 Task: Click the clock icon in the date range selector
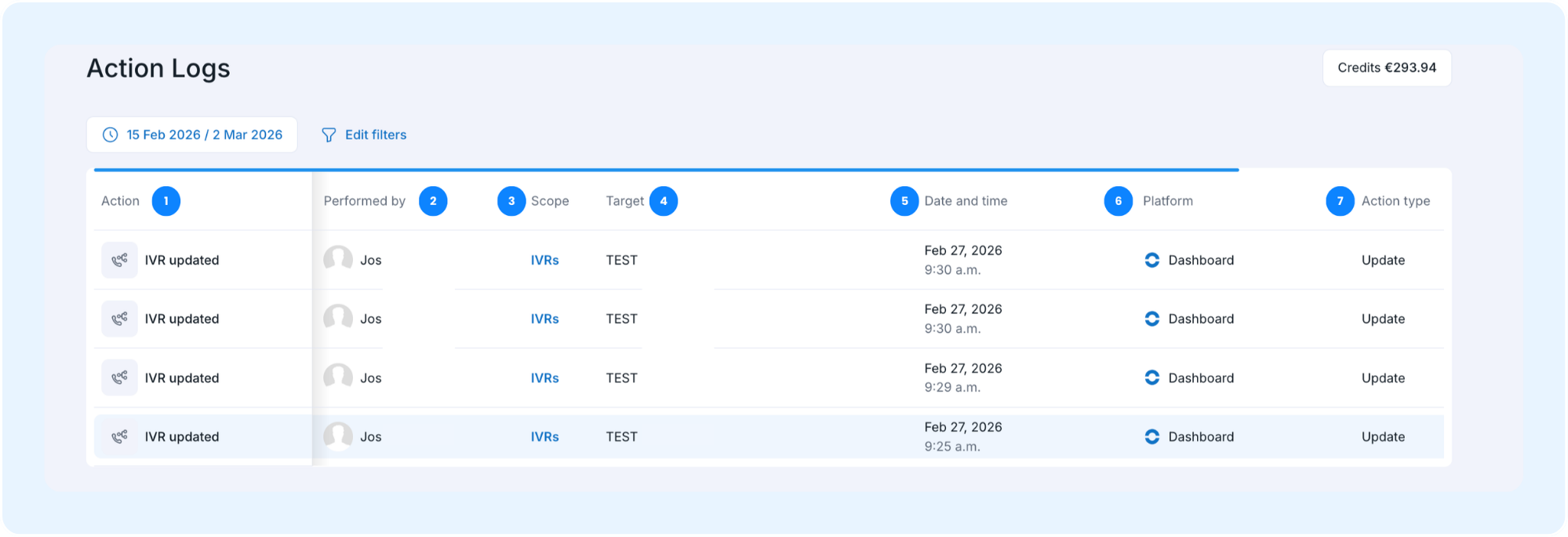111,135
